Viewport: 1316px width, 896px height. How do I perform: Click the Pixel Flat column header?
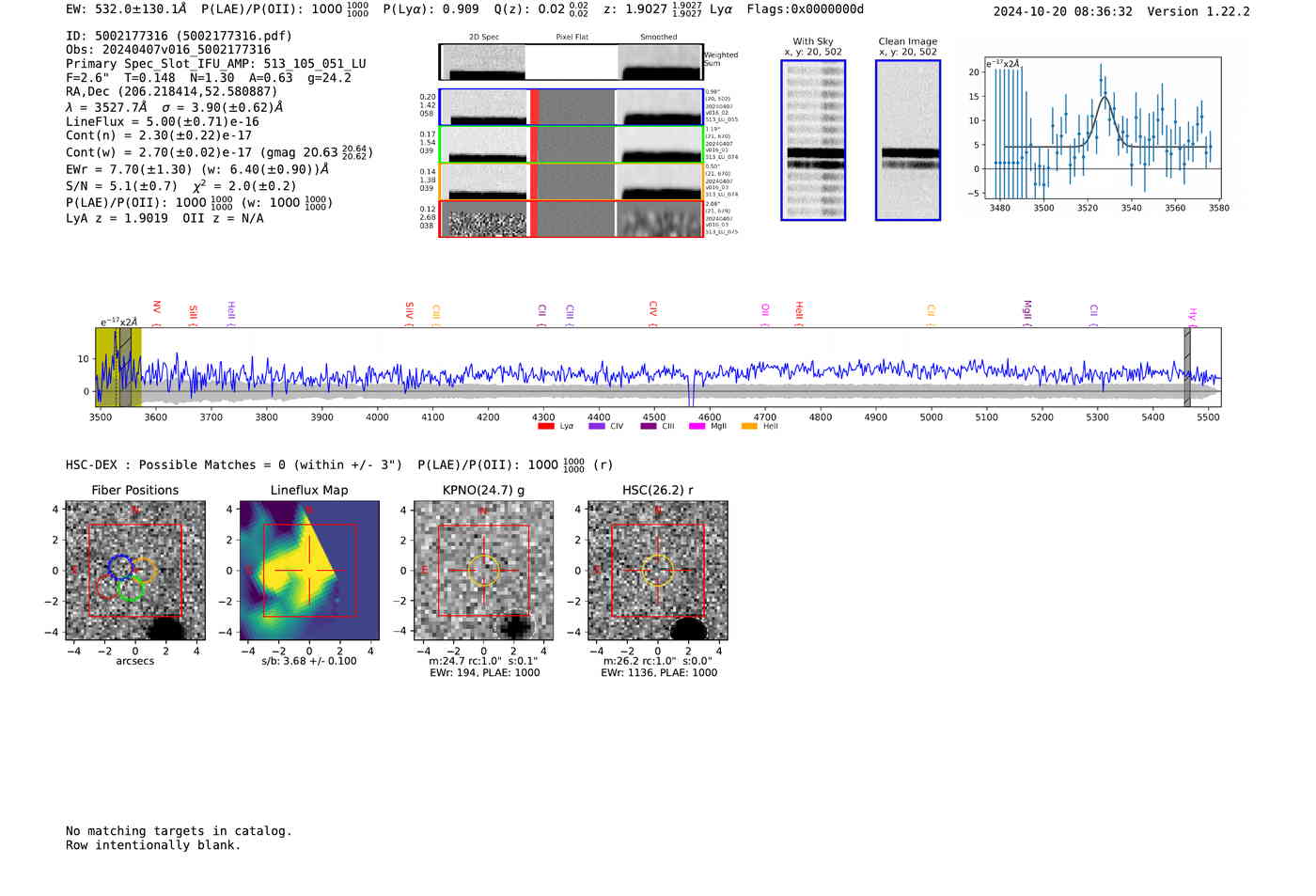(x=572, y=38)
